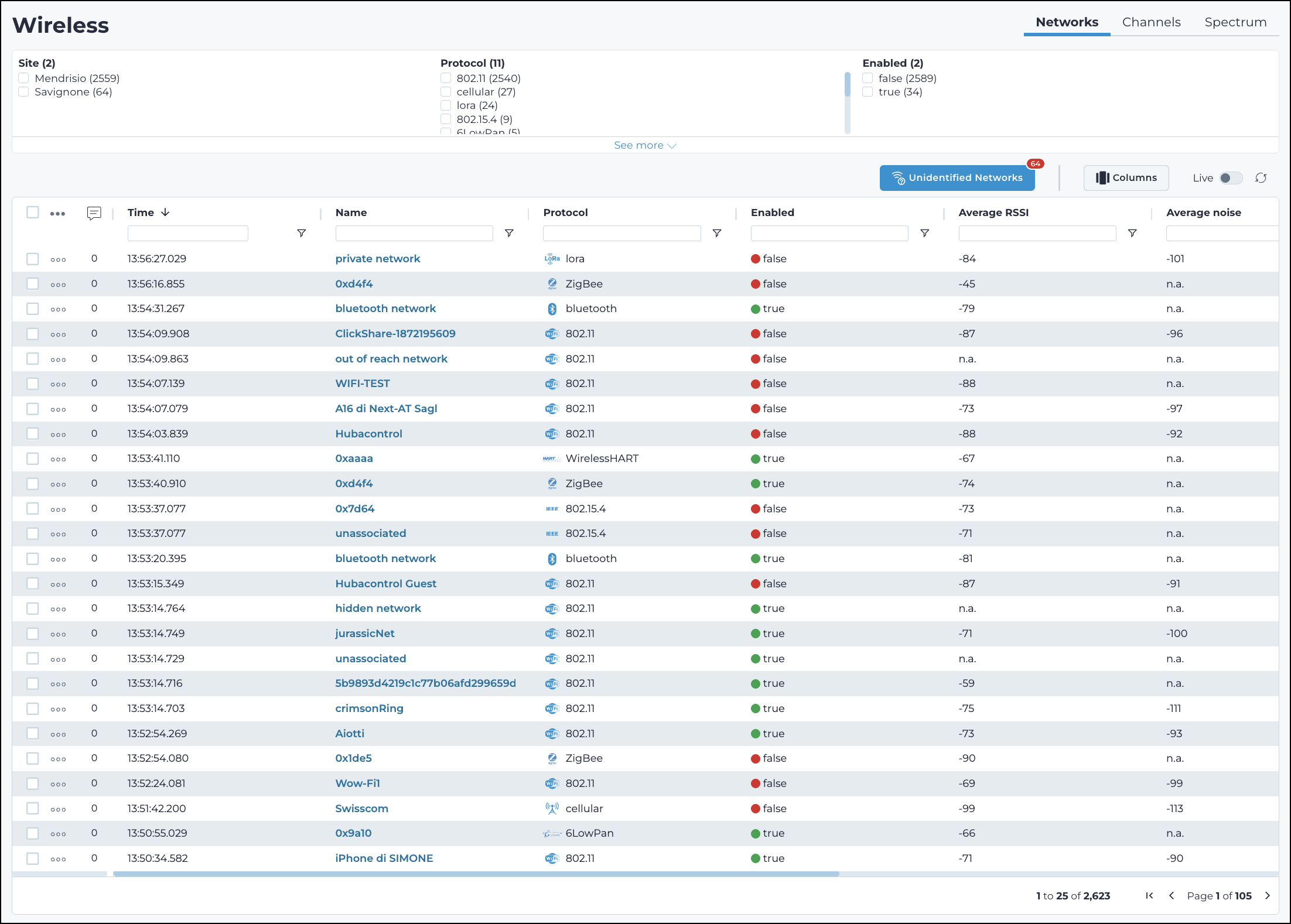
Task: Click bluetooth icon at 13:54:31.267 row
Action: tap(552, 309)
